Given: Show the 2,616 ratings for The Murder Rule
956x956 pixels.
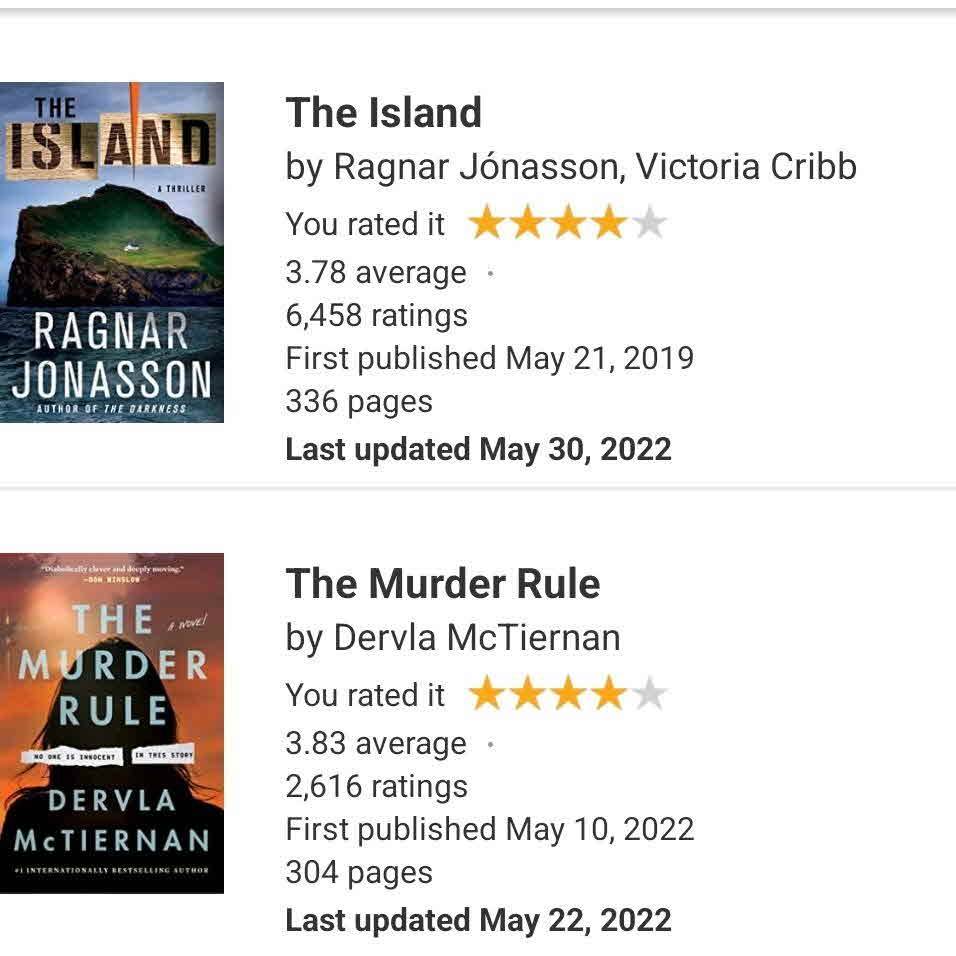Looking at the screenshot, I should point(377,787).
